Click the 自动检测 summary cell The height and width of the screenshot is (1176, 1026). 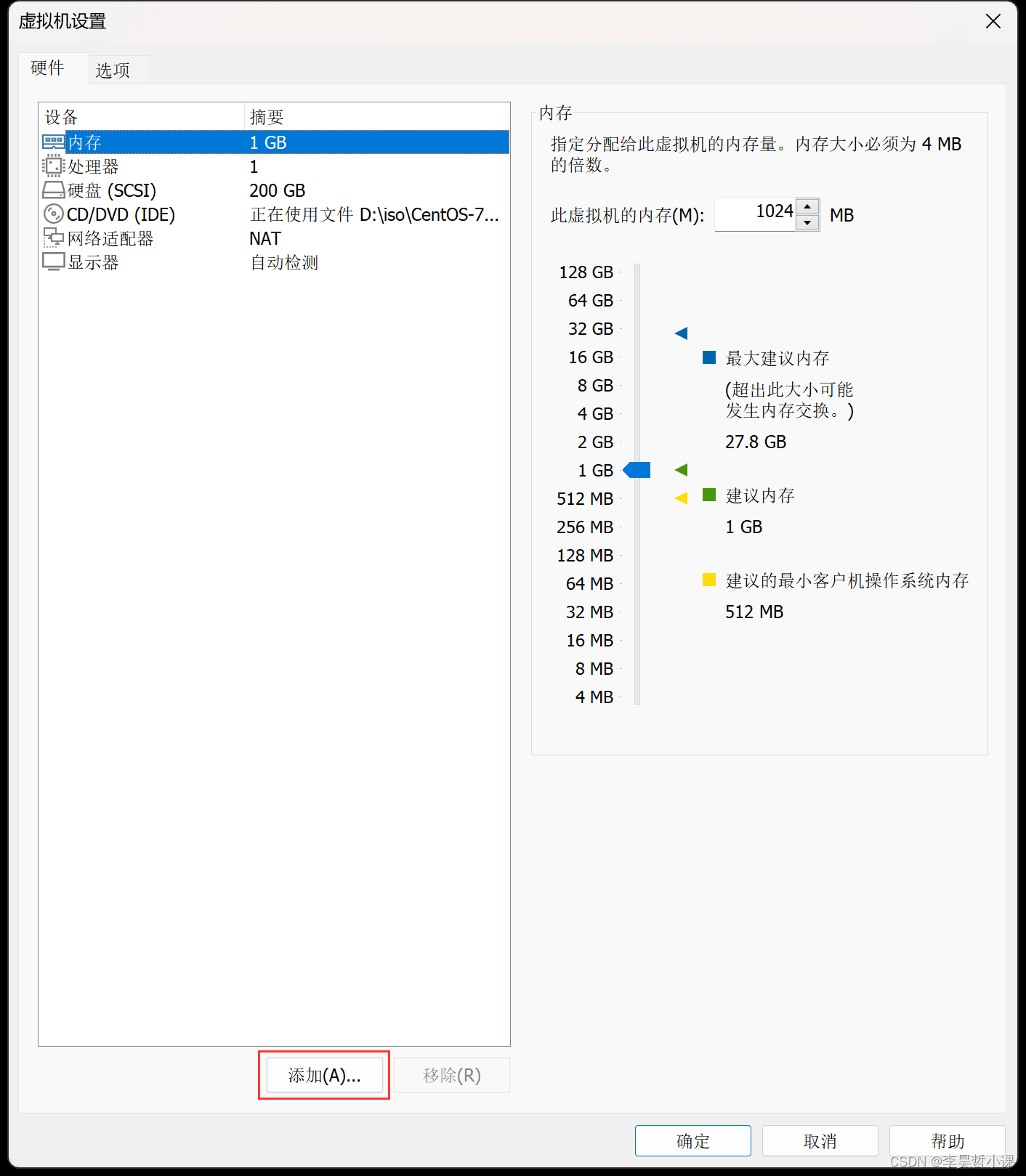pos(284,262)
